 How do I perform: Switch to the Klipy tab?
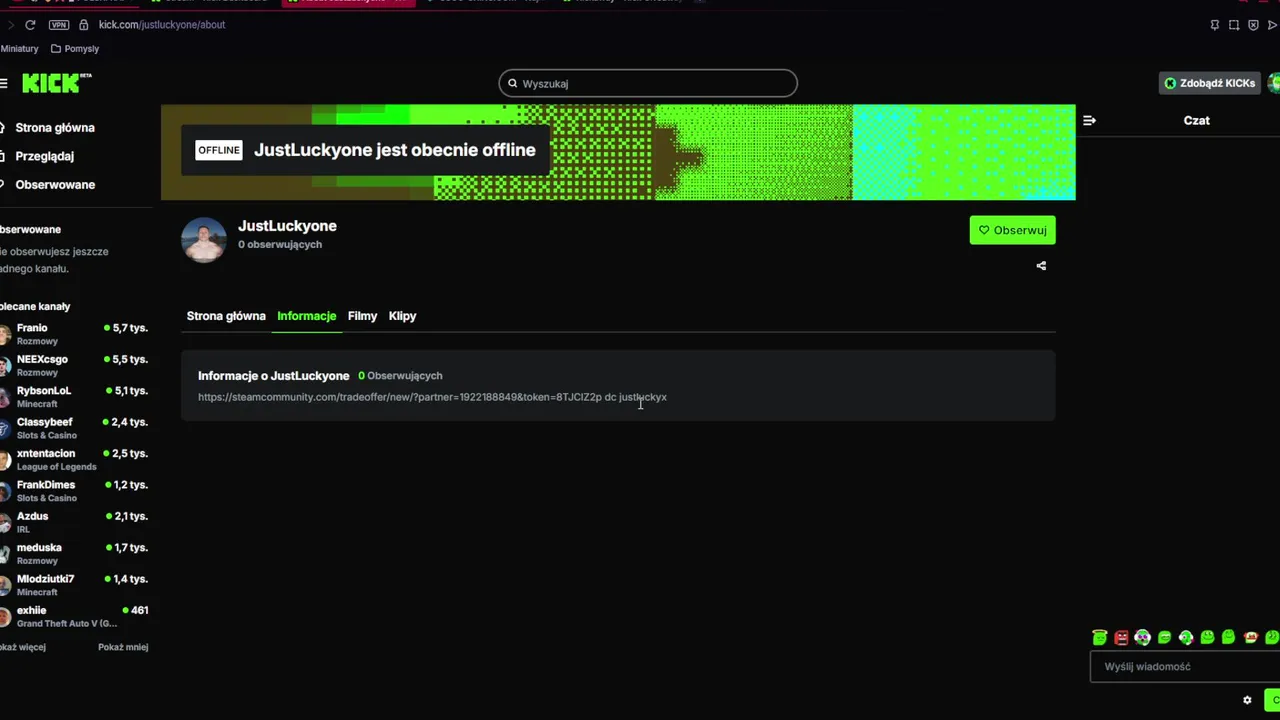pos(402,316)
